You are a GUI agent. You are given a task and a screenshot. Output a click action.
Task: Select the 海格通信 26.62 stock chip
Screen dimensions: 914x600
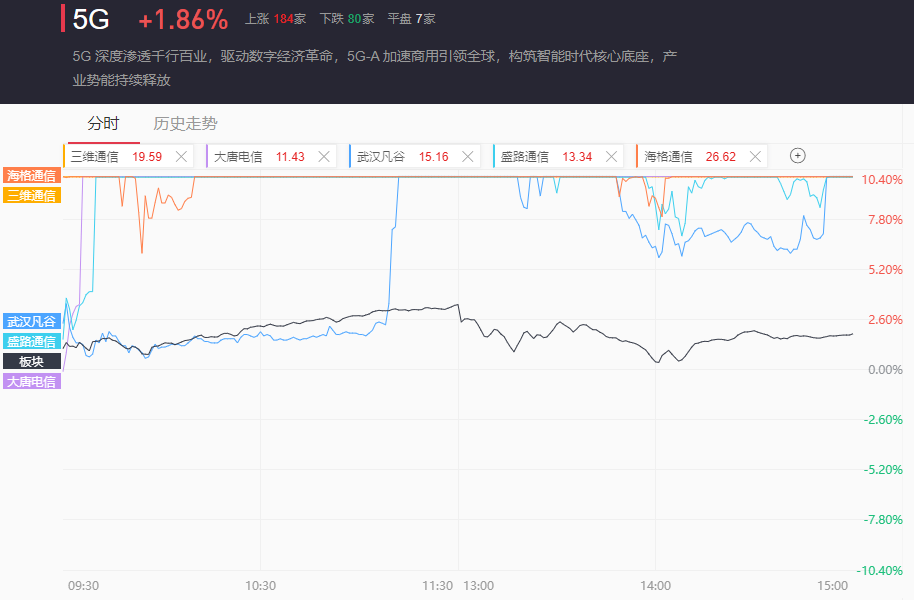[690, 156]
